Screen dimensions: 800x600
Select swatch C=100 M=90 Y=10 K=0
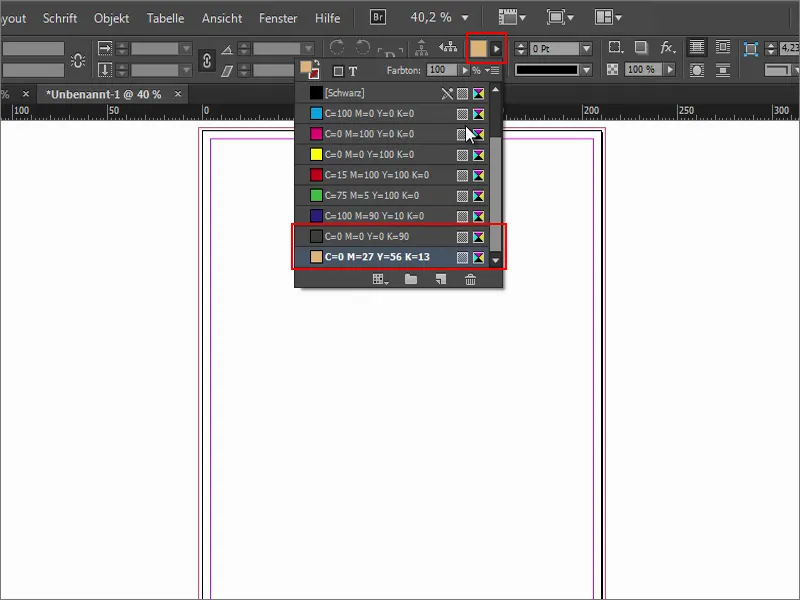coord(391,216)
